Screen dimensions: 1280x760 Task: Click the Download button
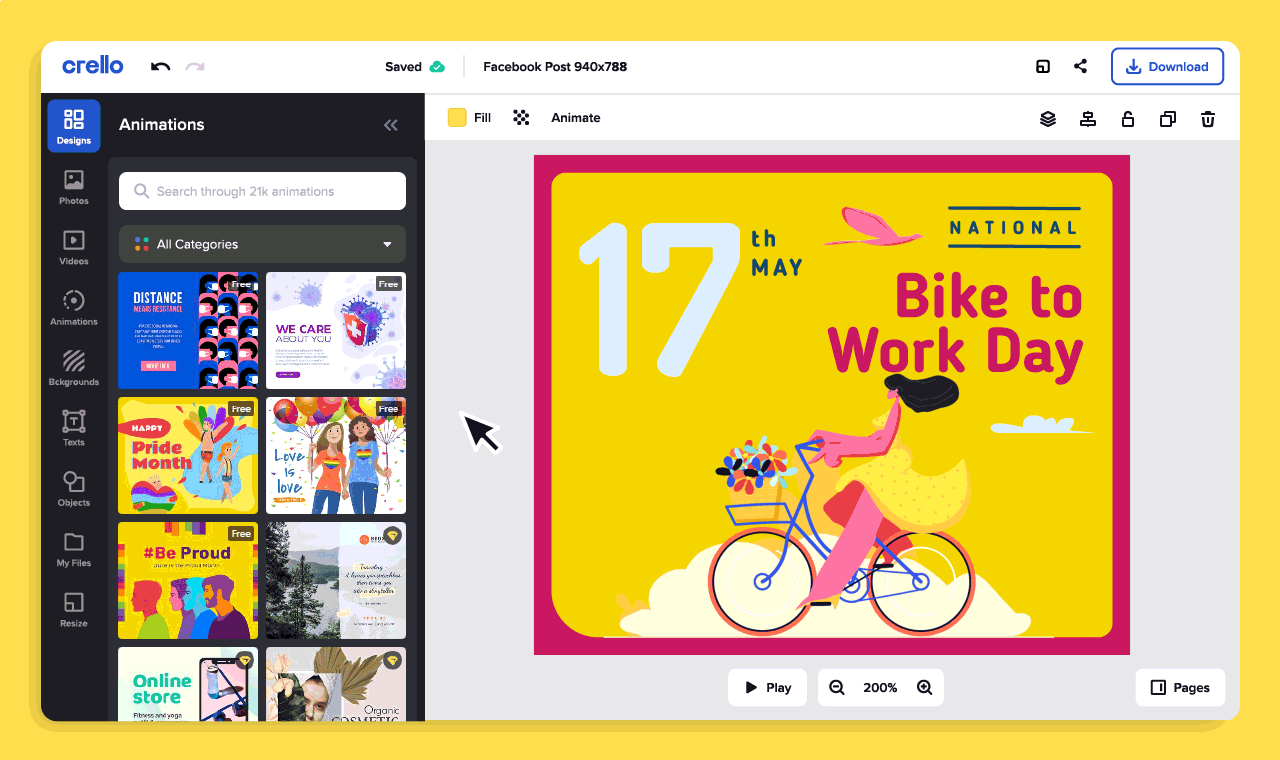pyautogui.click(x=1167, y=67)
